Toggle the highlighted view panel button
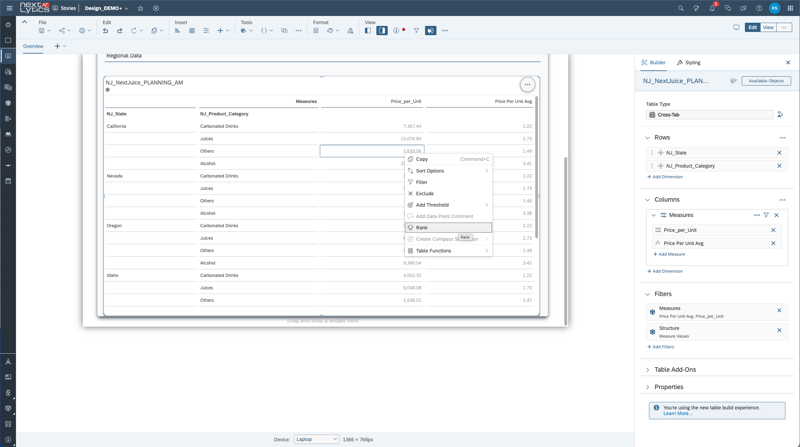The image size is (800, 447). click(431, 31)
